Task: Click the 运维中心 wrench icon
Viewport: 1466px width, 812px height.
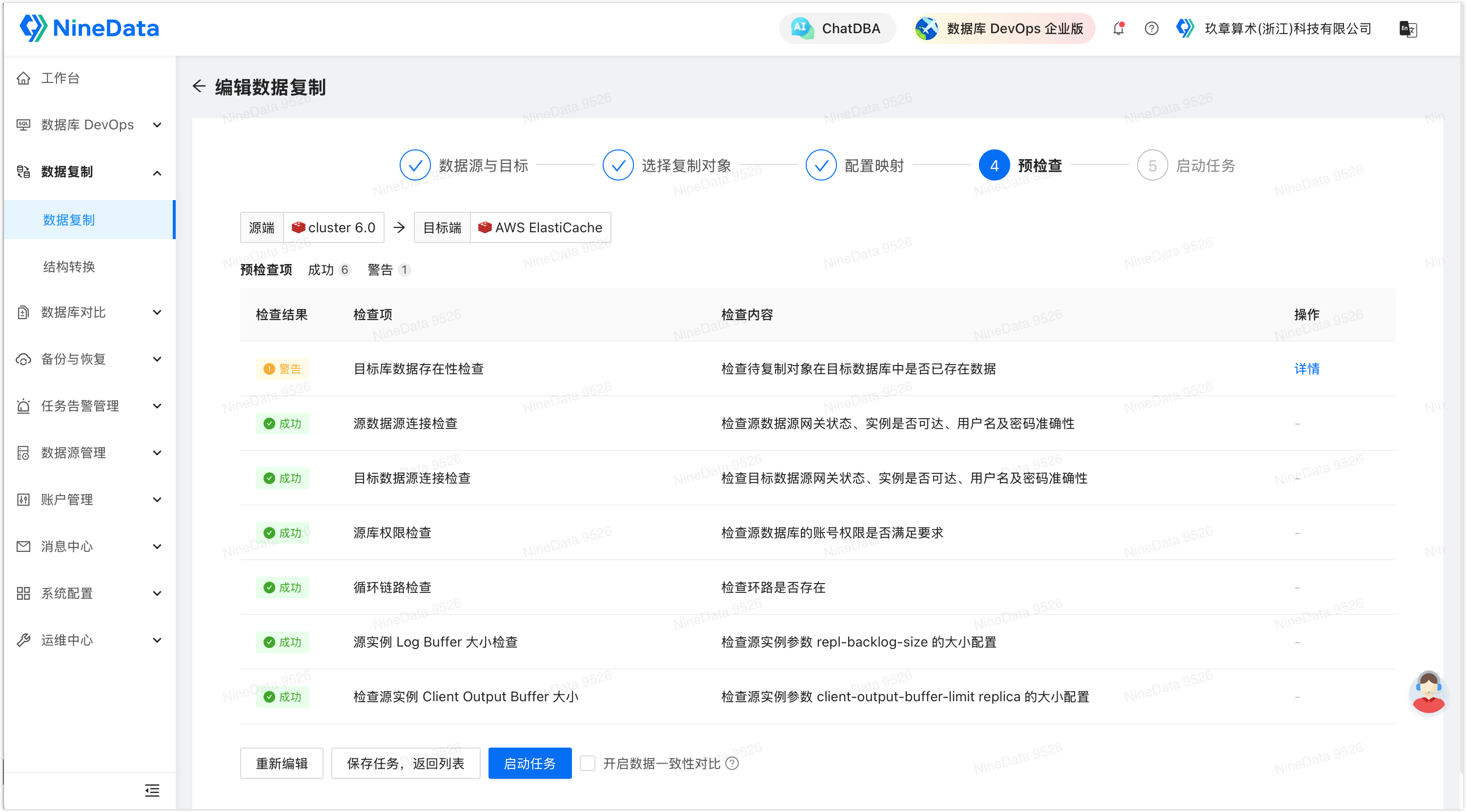Action: tap(23, 640)
